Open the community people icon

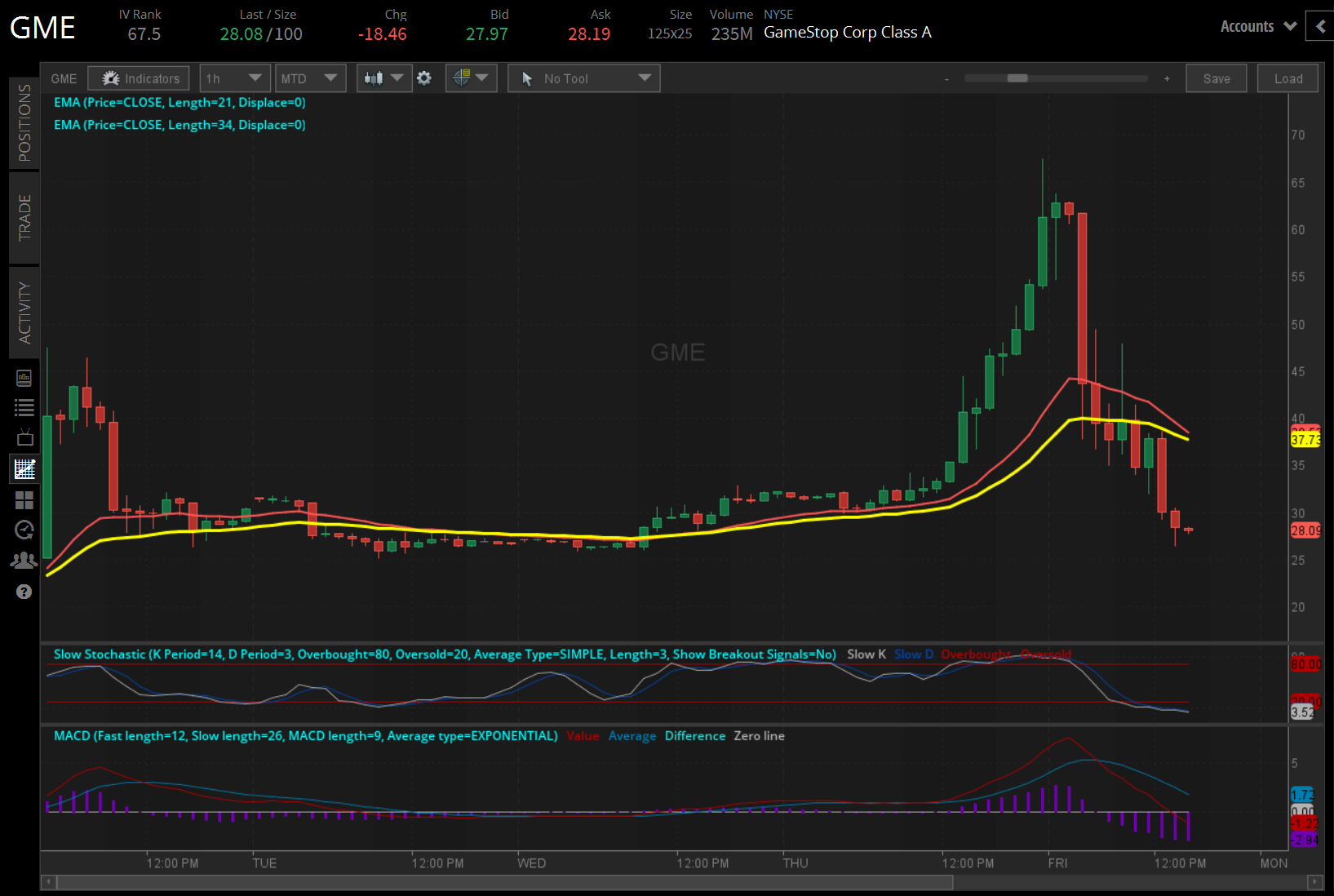(x=24, y=560)
